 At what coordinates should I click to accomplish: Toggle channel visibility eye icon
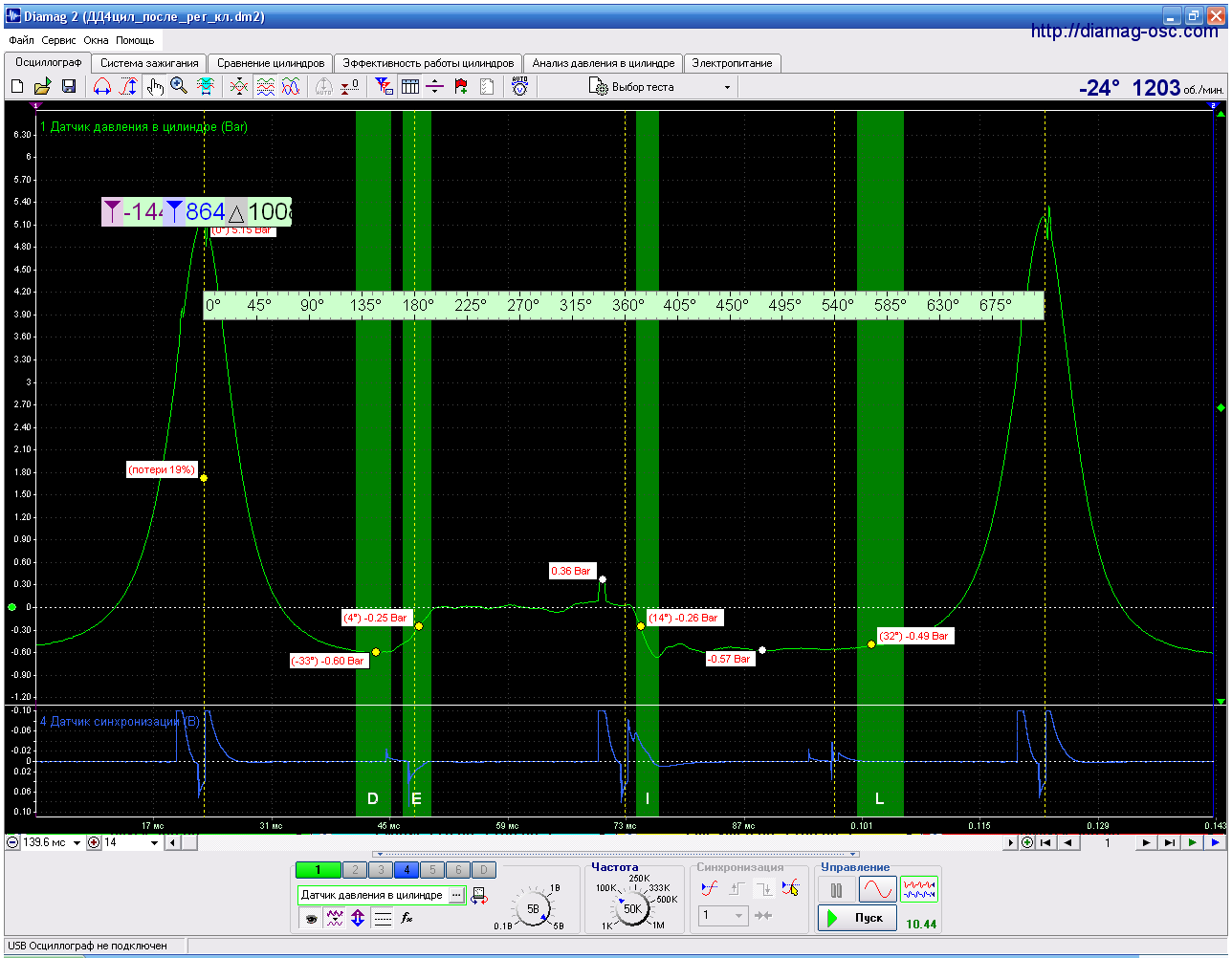tap(311, 919)
